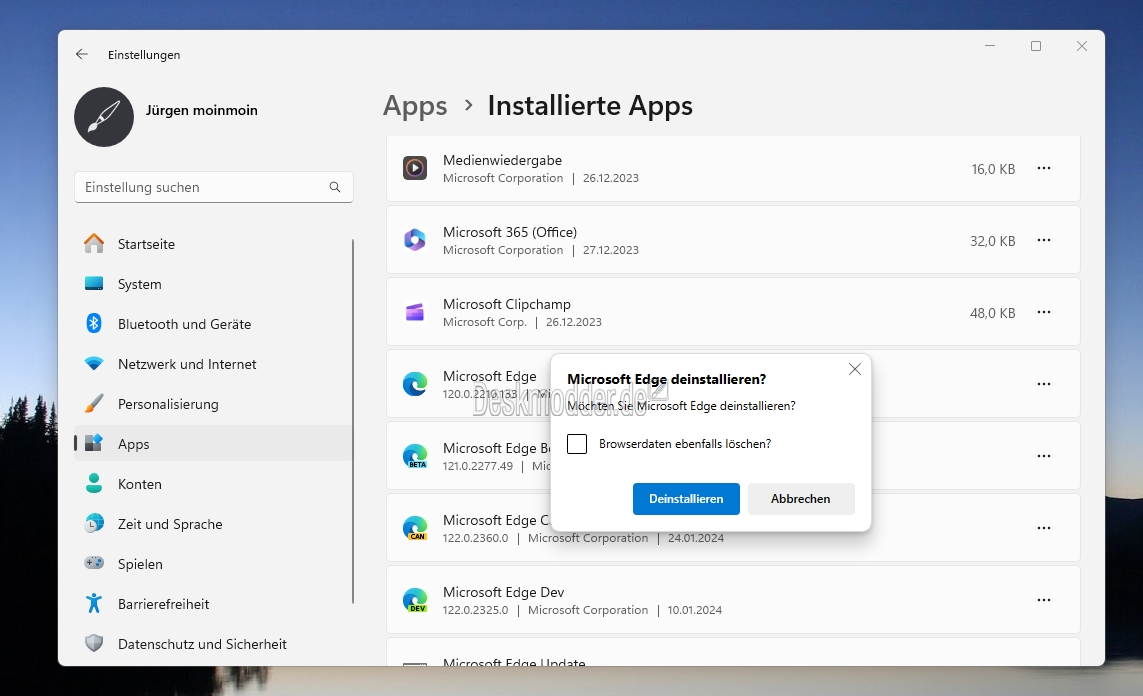Click the Datenschutz shield icon
Viewport: 1143px width, 696px height.
point(94,643)
